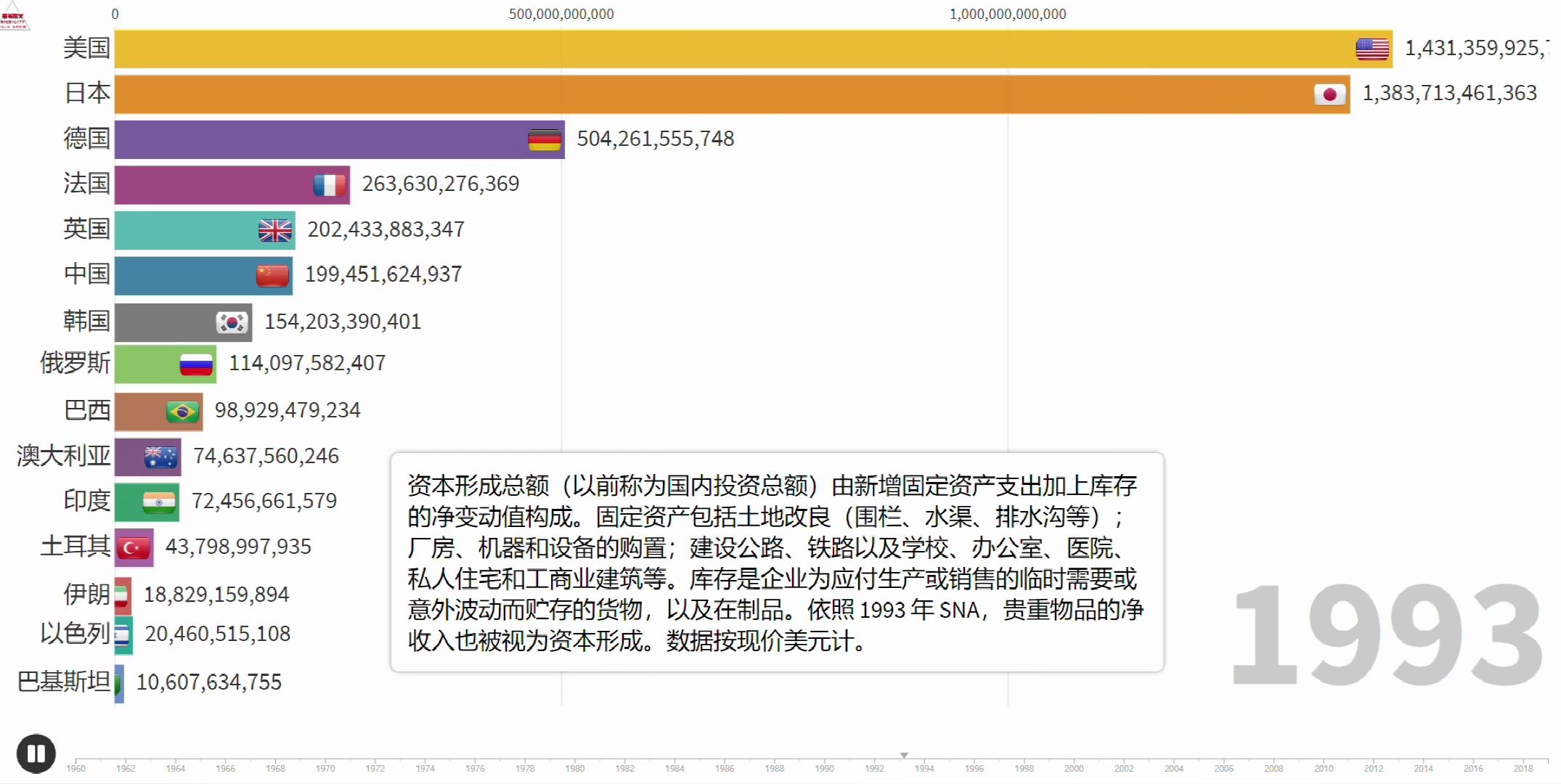Viewport: 1561px width, 784px height.
Task: Click the United Kingdom flag icon
Action: [275, 231]
